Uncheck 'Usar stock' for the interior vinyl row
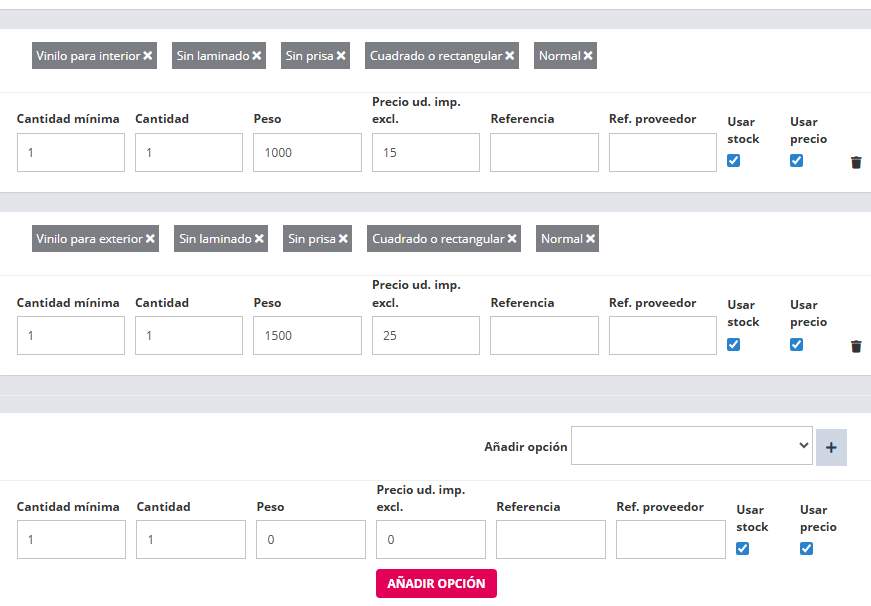 click(734, 161)
